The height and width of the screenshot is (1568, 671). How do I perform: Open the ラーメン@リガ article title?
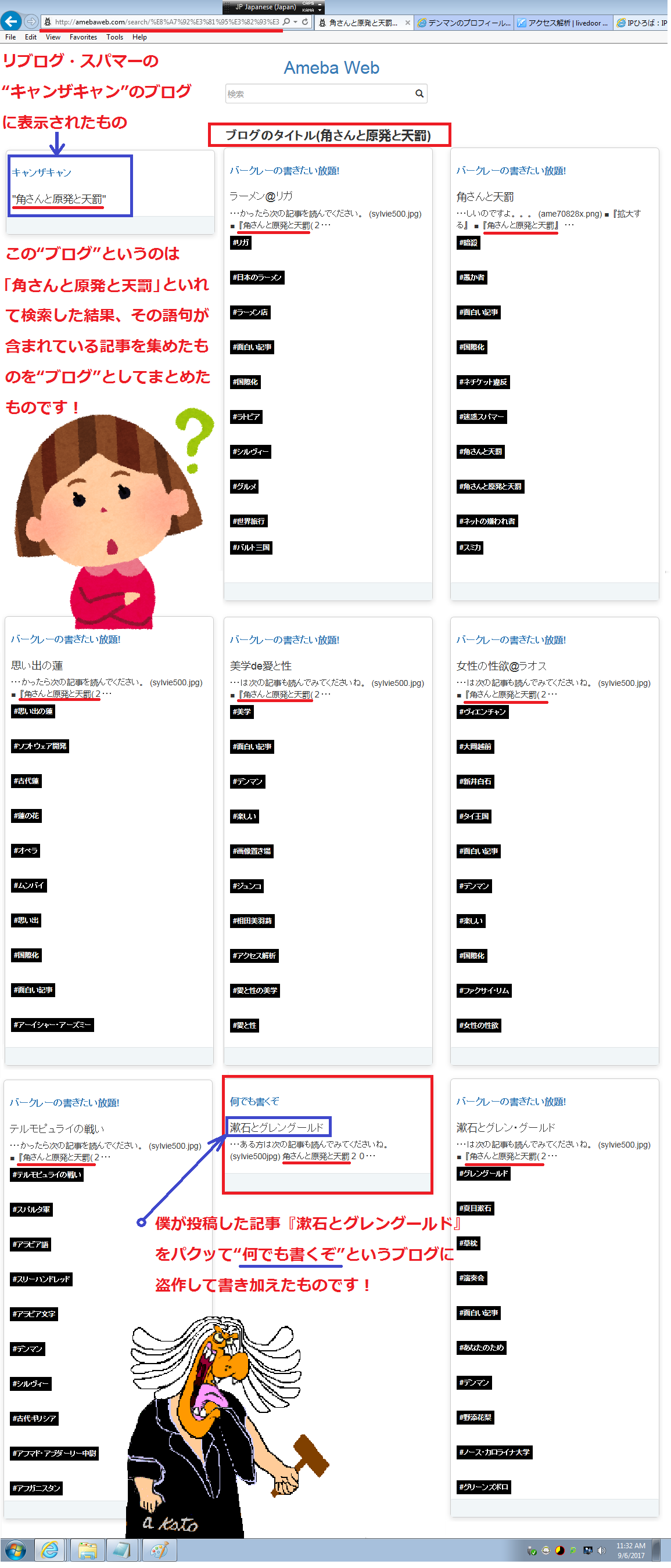[x=261, y=196]
